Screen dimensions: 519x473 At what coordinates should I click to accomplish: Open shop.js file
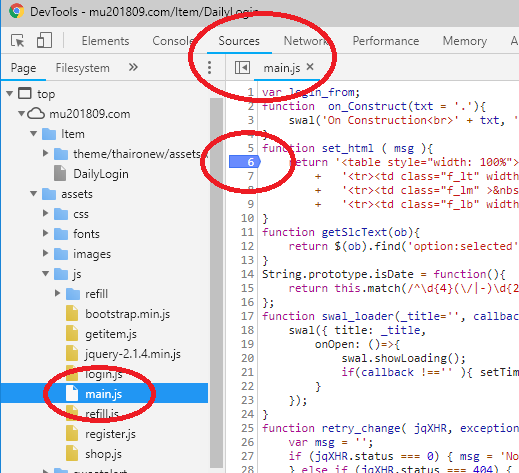pyautogui.click(x=103, y=454)
